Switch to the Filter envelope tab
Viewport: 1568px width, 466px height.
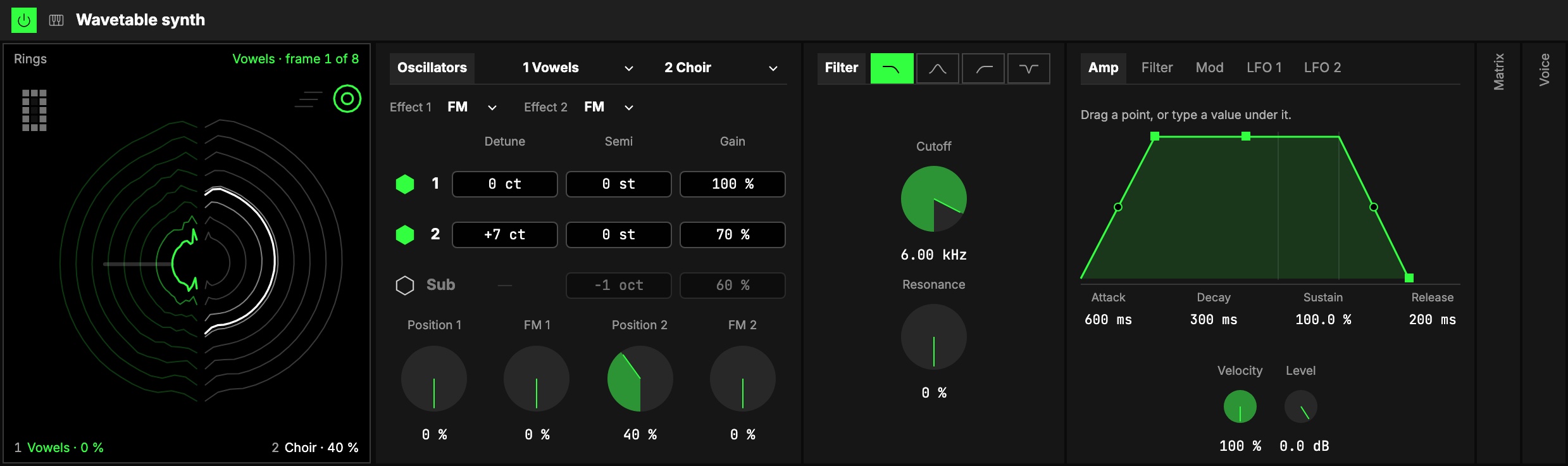[1157, 68]
